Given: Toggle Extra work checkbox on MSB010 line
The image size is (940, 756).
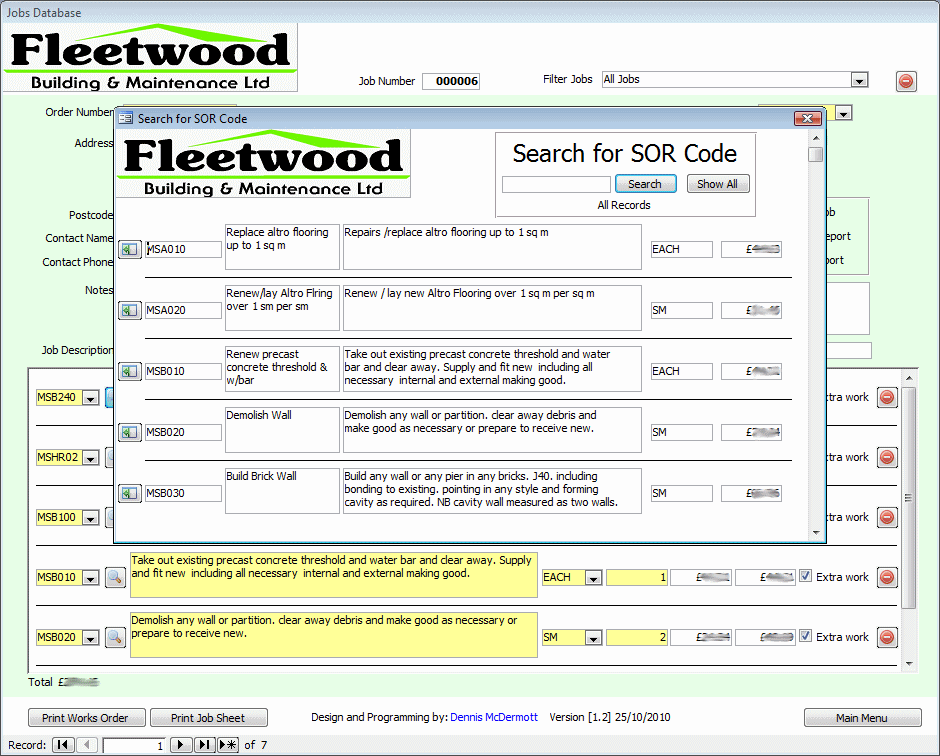Looking at the screenshot, I should 806,576.
